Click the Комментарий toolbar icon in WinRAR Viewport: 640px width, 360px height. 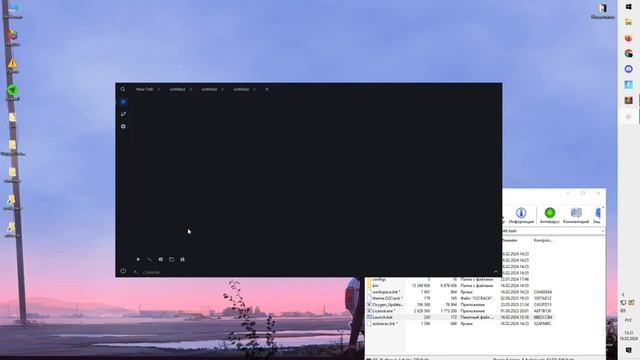(576, 216)
